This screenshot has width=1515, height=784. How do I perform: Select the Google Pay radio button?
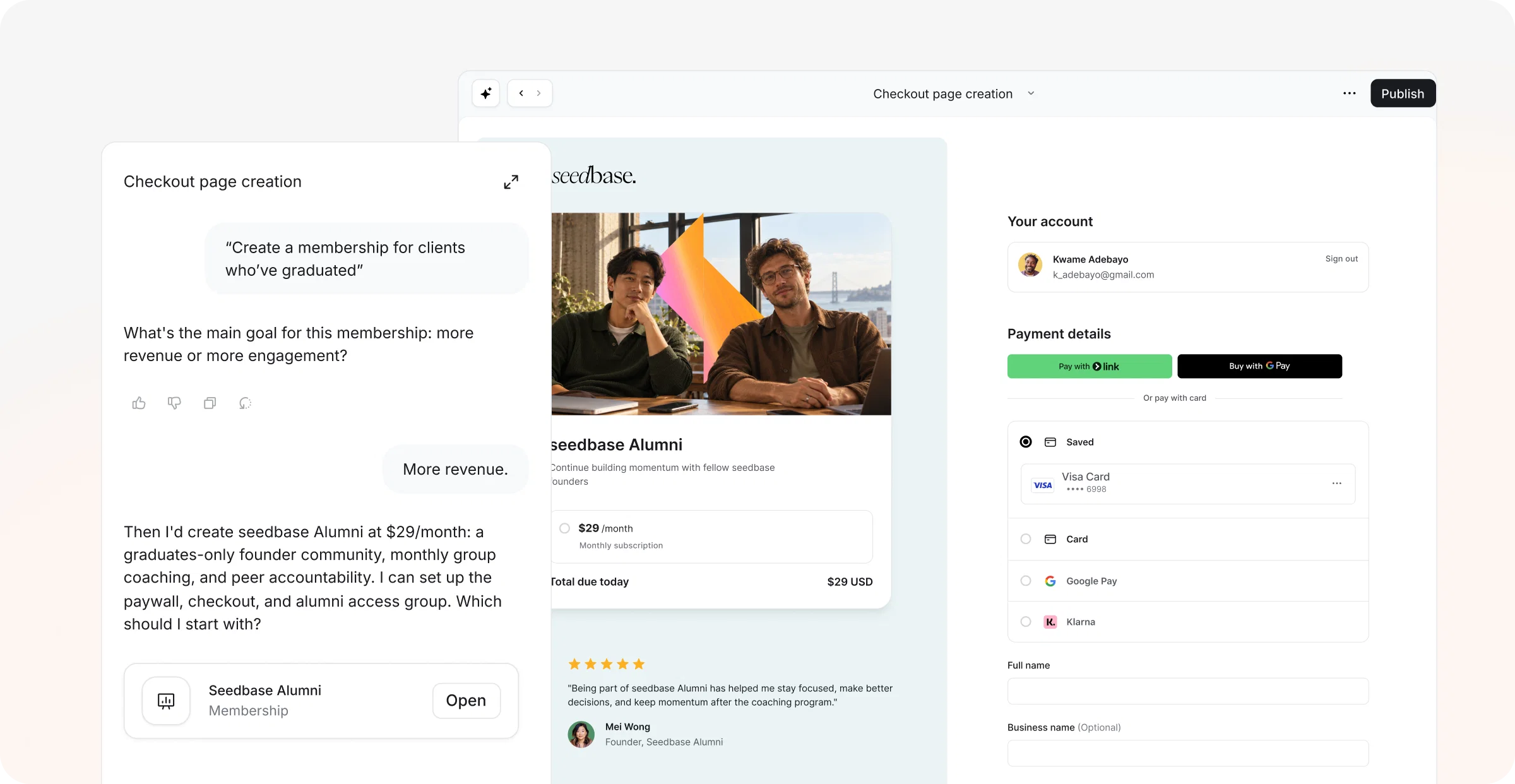click(x=1026, y=581)
